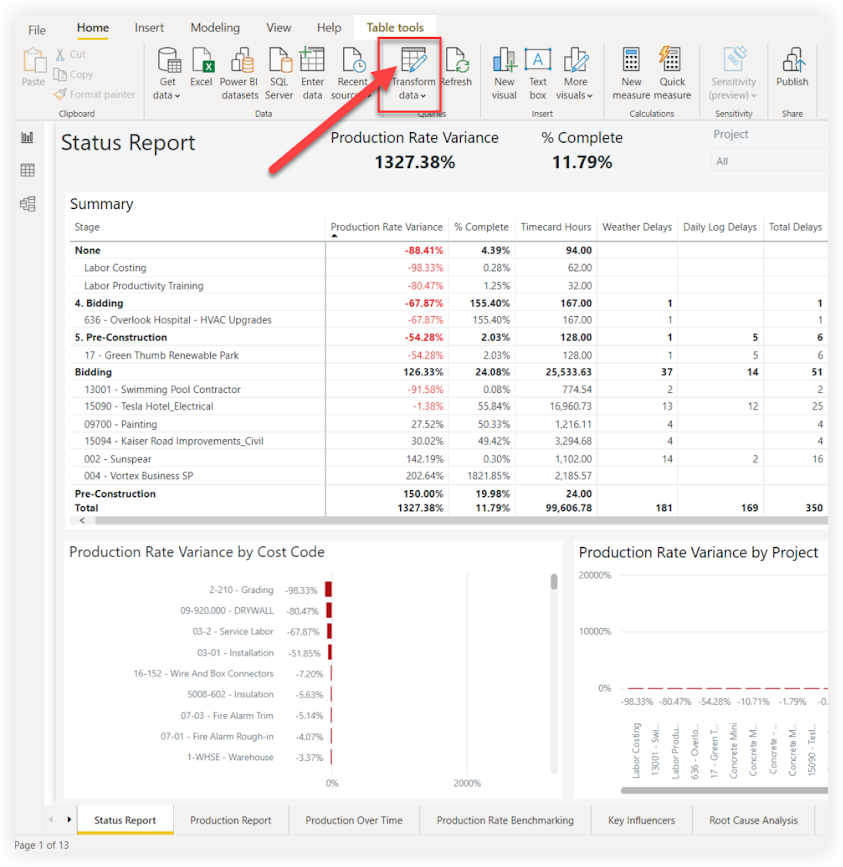Open the More visuals dropdown

coord(575,73)
